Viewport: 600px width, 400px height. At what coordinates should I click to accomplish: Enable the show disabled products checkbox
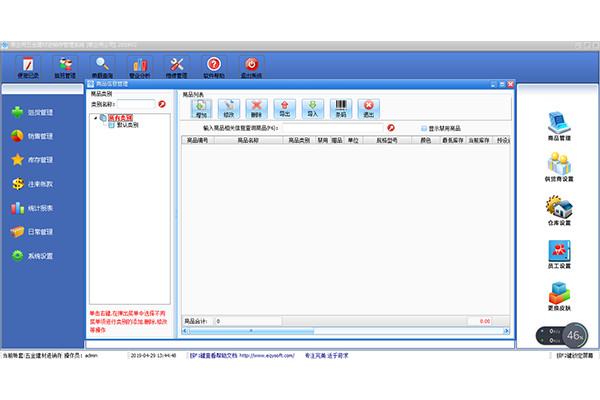pyautogui.click(x=424, y=128)
